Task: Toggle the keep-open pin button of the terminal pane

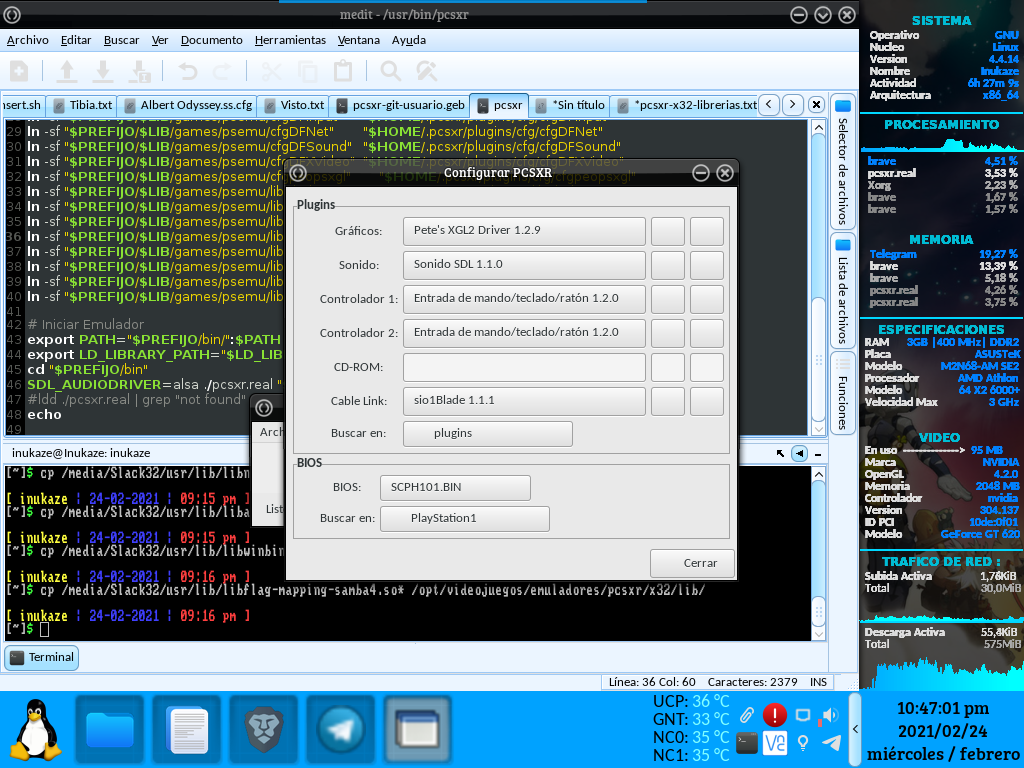Action: (x=799, y=453)
